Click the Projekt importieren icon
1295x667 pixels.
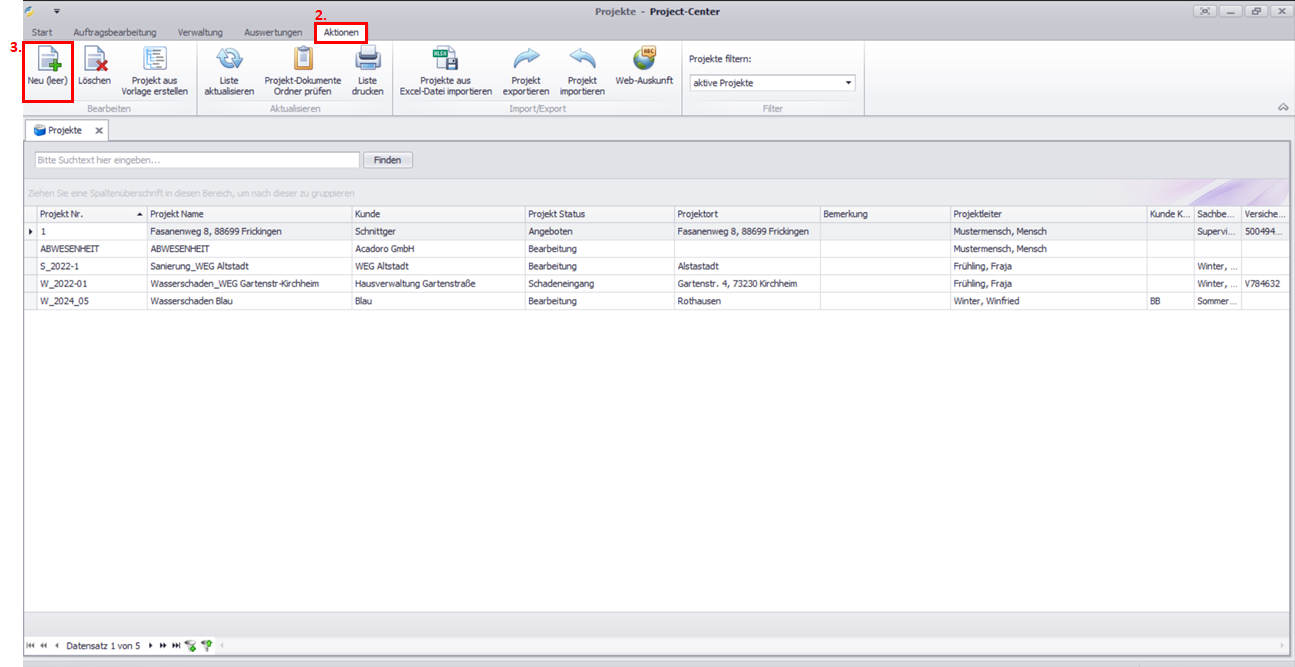pyautogui.click(x=582, y=69)
